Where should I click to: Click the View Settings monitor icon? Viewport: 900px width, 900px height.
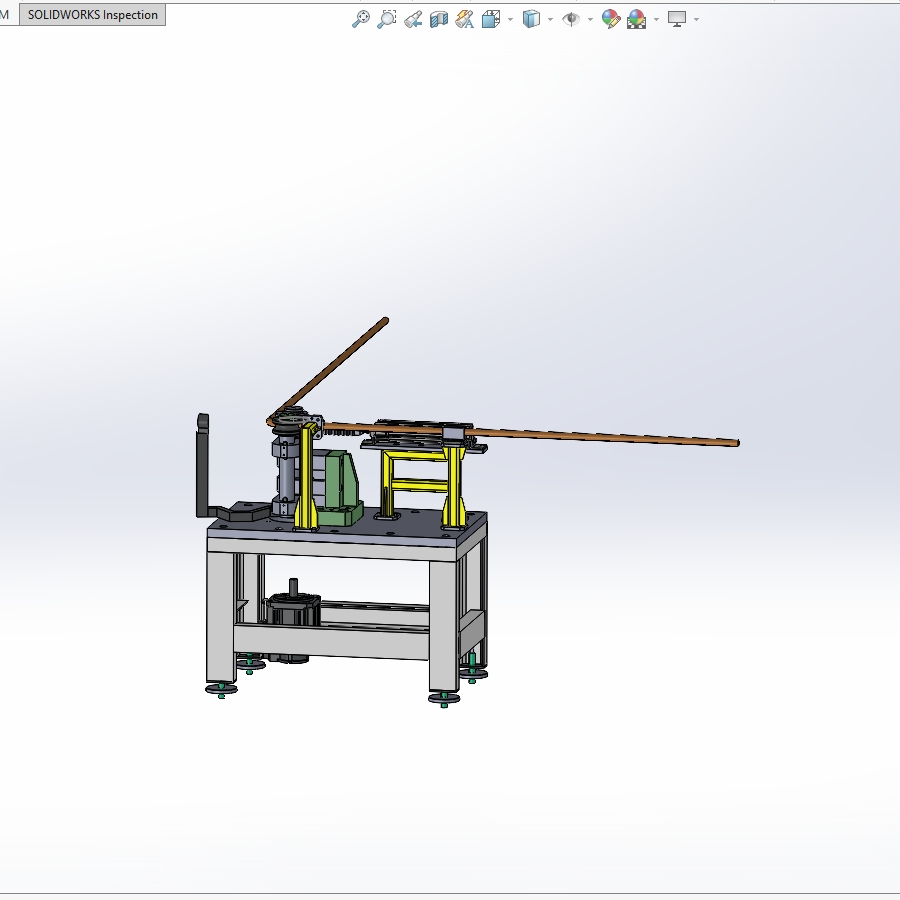point(677,19)
